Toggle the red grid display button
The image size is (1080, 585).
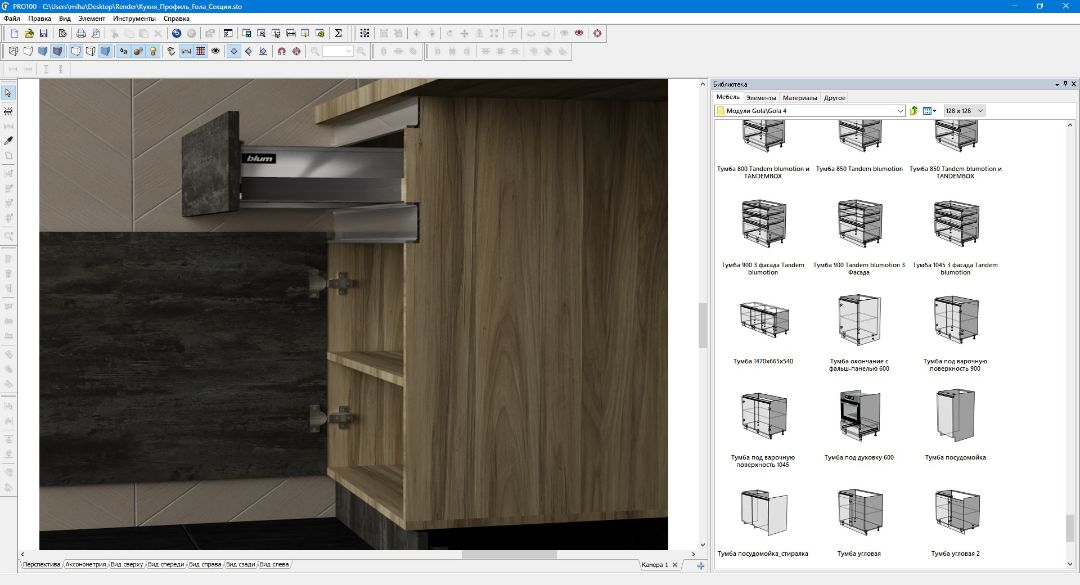(x=200, y=51)
